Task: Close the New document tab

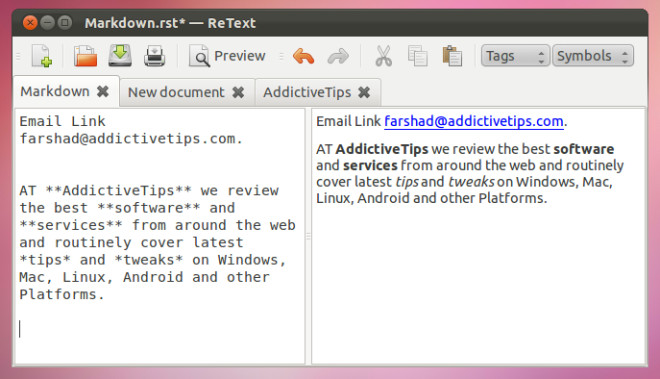Action: pos(238,92)
